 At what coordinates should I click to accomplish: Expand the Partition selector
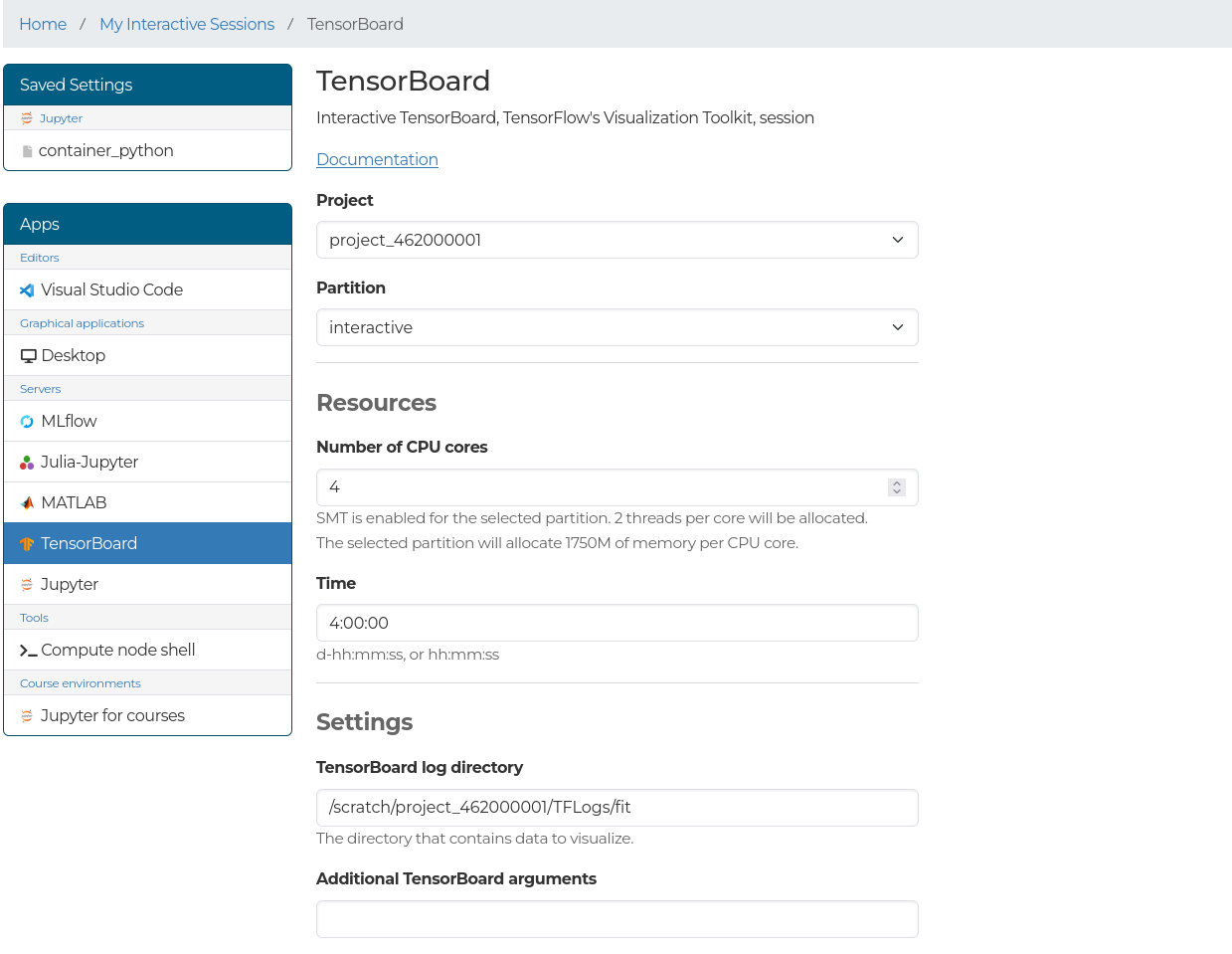[x=616, y=327]
